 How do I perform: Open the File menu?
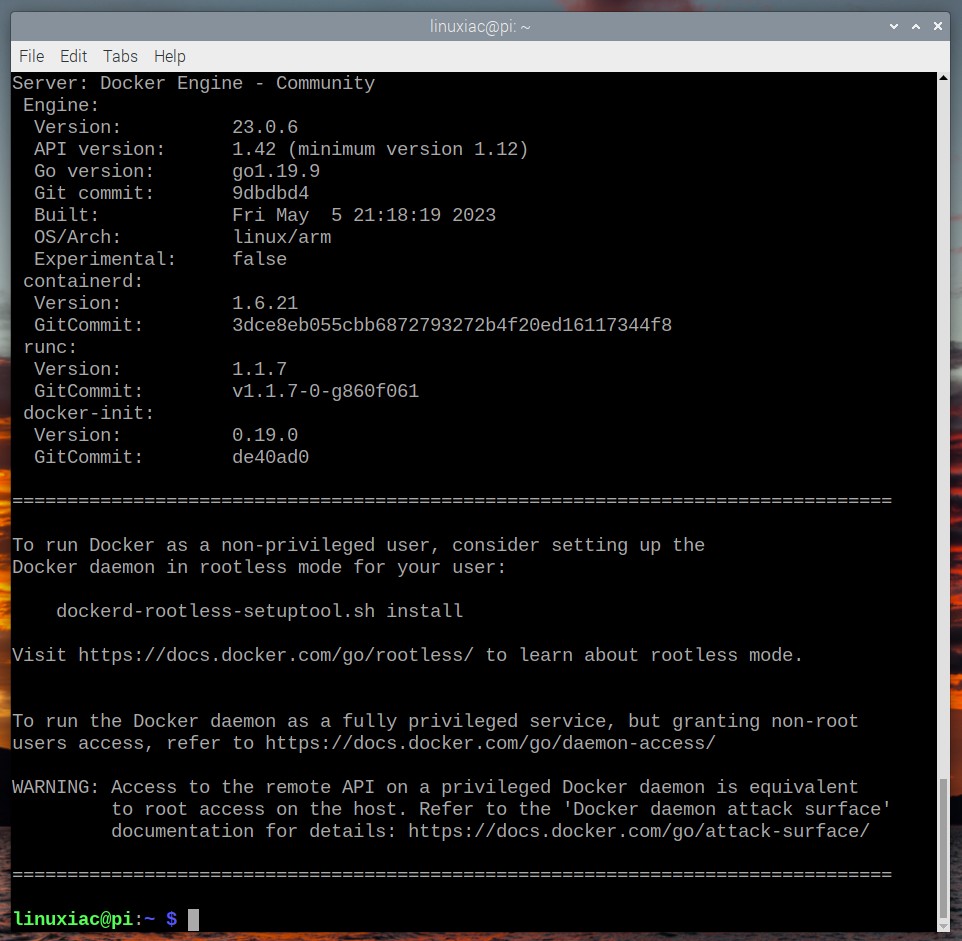click(31, 56)
